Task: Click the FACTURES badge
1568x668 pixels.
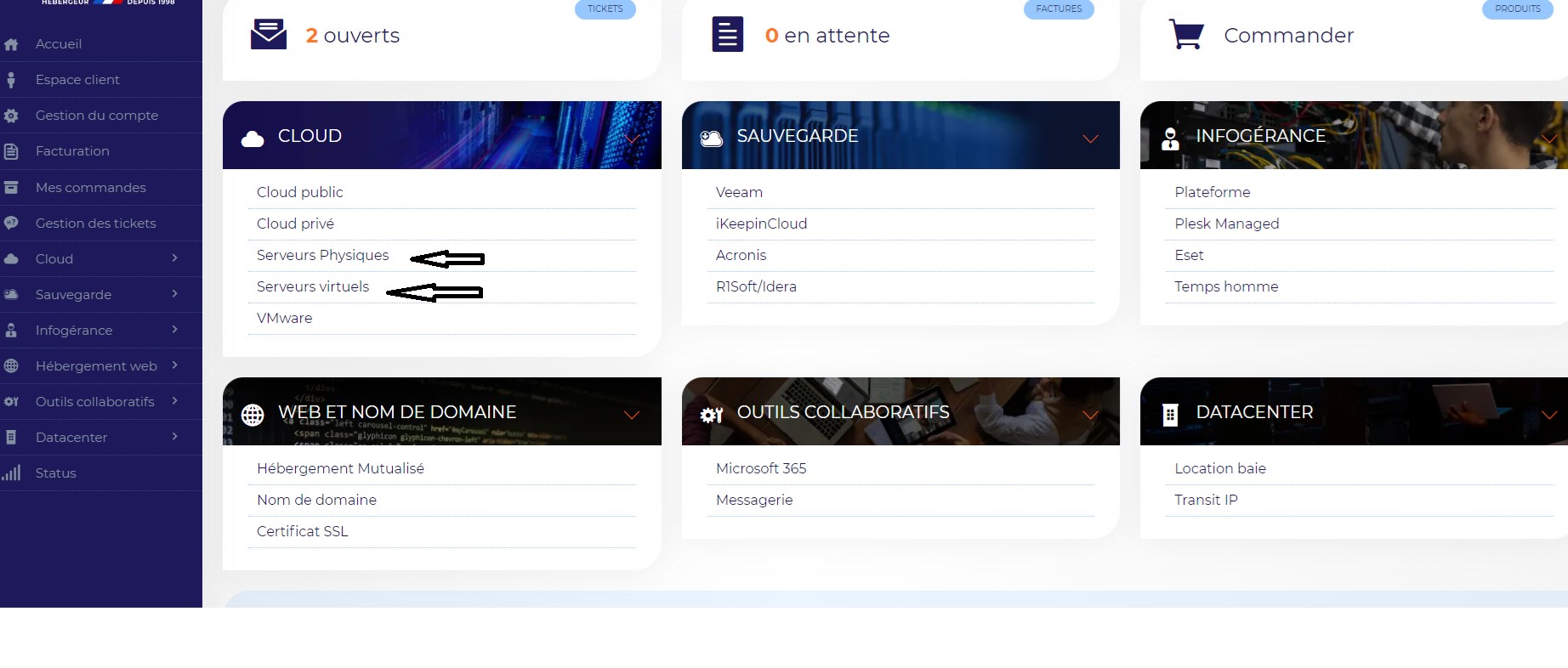Action: (x=1059, y=8)
